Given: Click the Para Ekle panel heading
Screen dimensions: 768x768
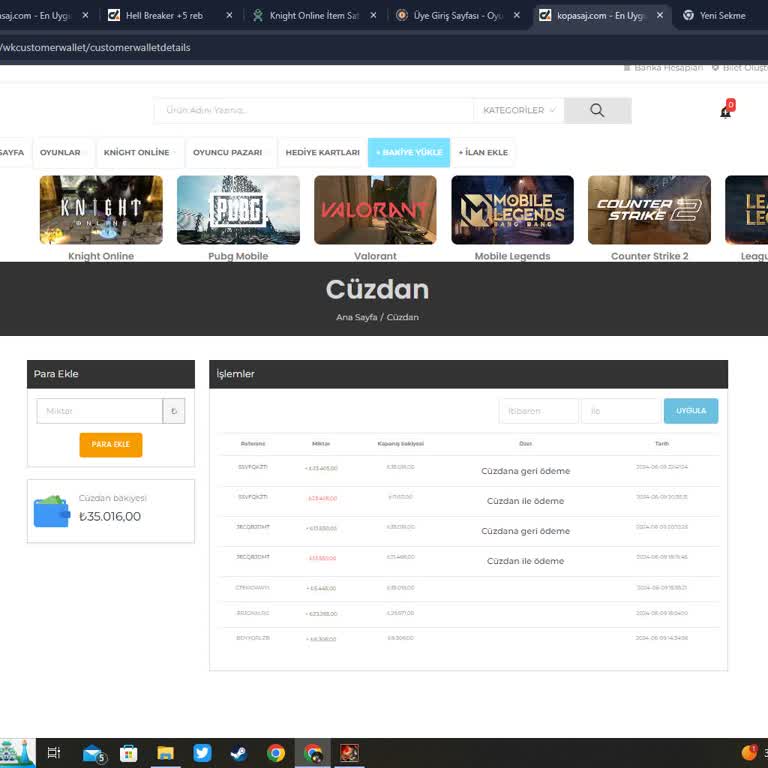Looking at the screenshot, I should click(x=56, y=374).
